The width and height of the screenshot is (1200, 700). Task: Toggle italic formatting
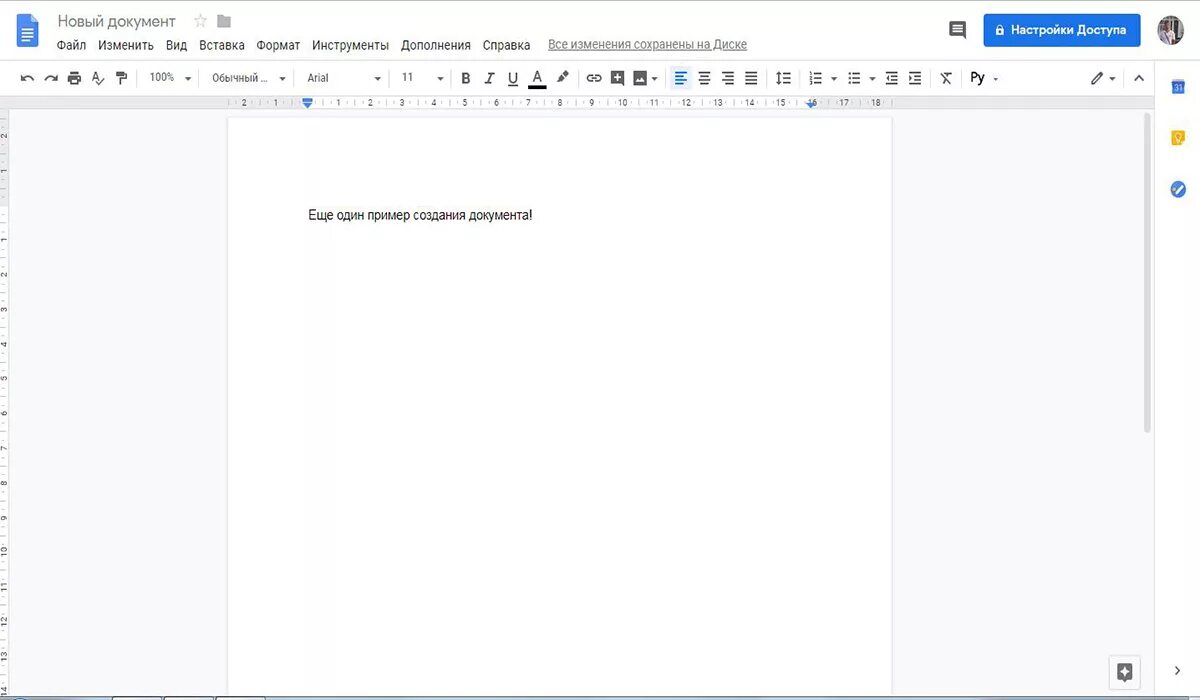489,78
